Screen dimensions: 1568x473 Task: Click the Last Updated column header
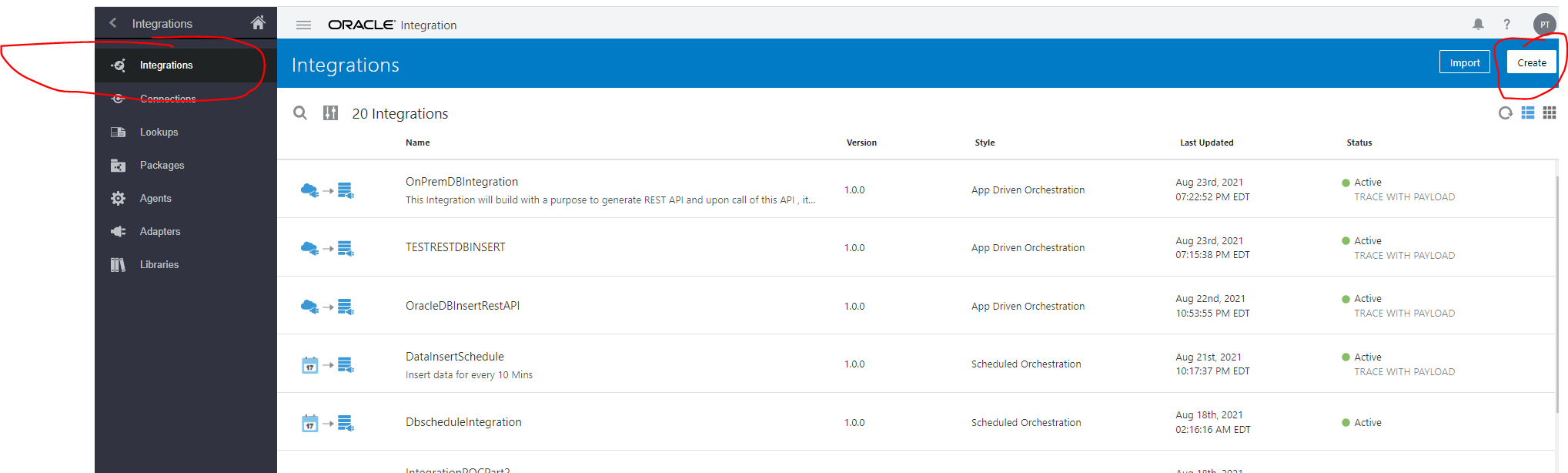click(1206, 143)
